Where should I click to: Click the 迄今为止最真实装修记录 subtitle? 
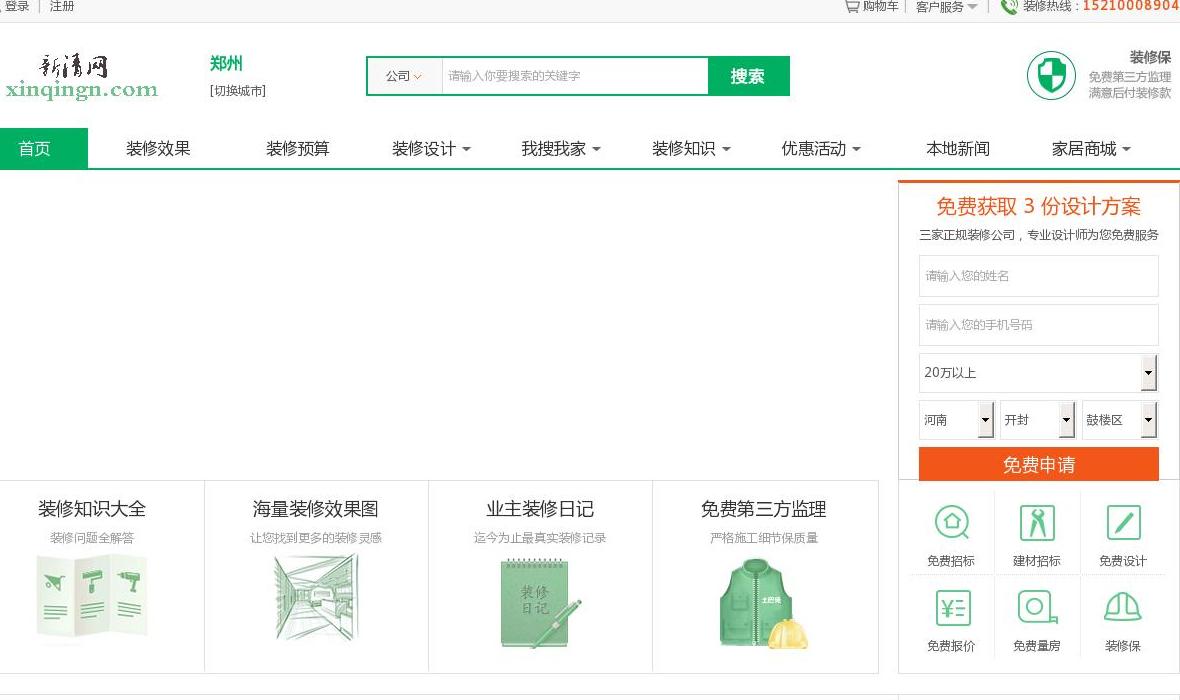[x=540, y=538]
